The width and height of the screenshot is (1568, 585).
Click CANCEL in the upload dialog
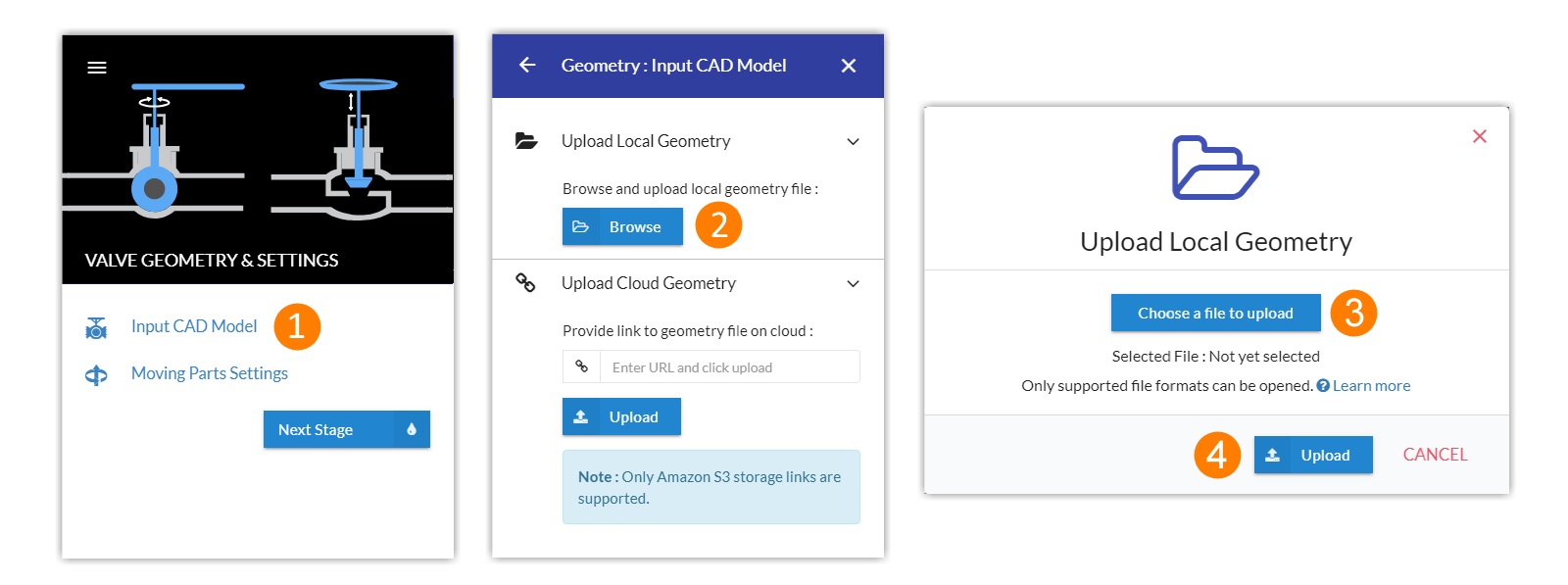point(1435,455)
